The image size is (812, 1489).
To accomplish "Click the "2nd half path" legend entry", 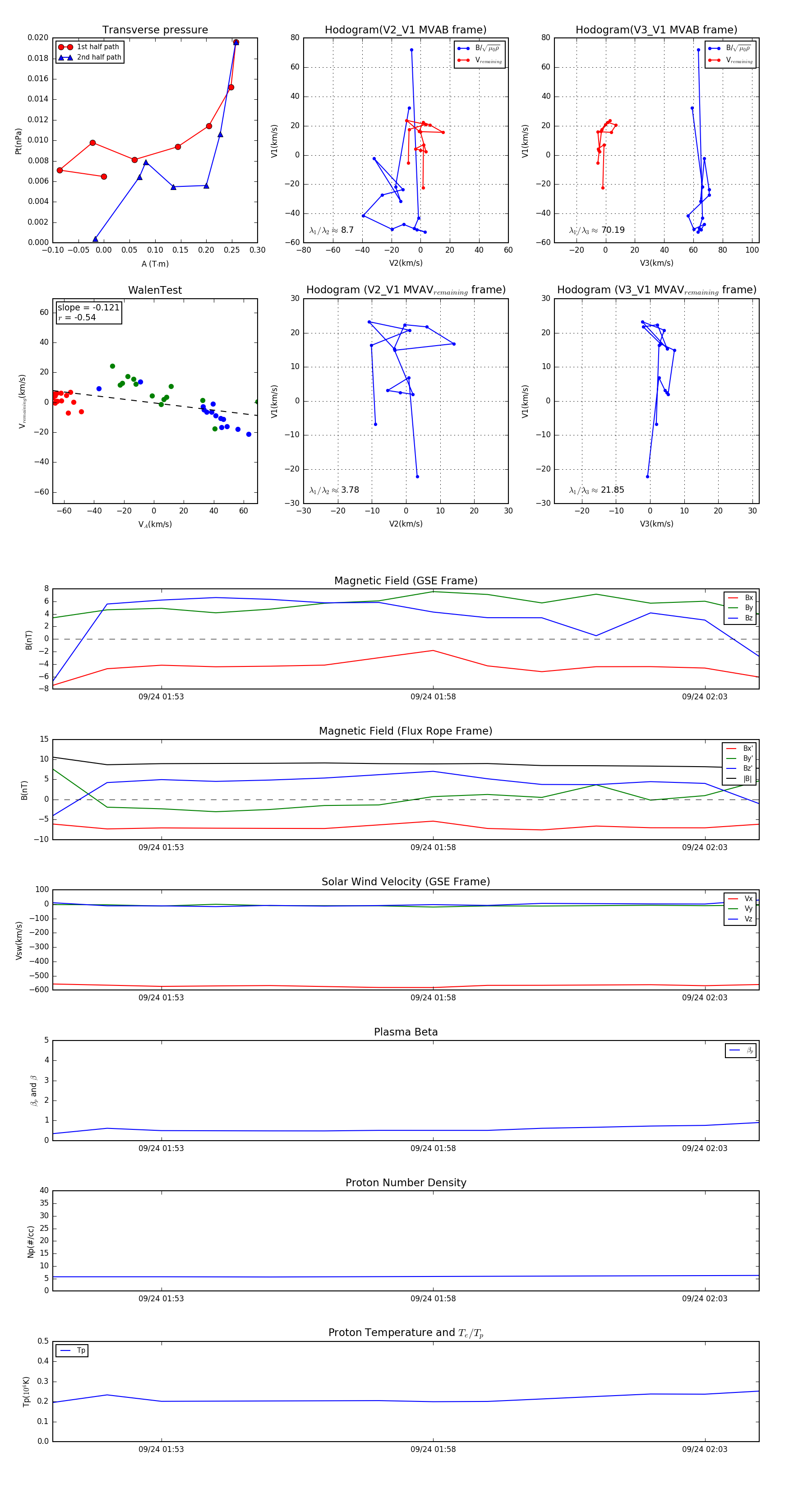I will (x=90, y=57).
